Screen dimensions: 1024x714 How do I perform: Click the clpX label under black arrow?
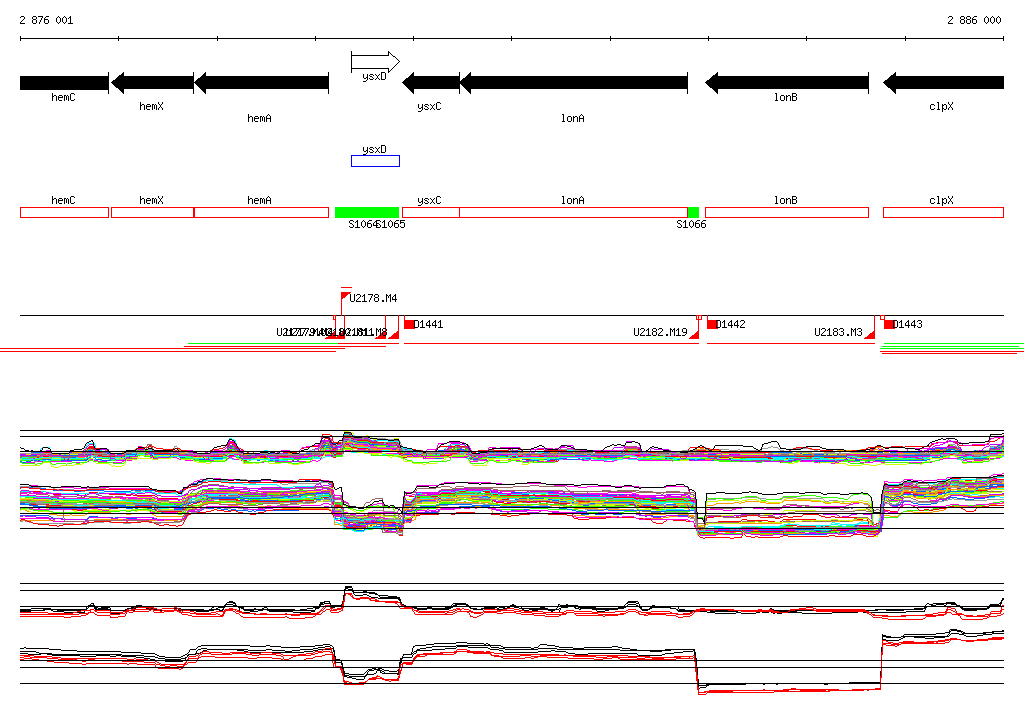click(941, 106)
